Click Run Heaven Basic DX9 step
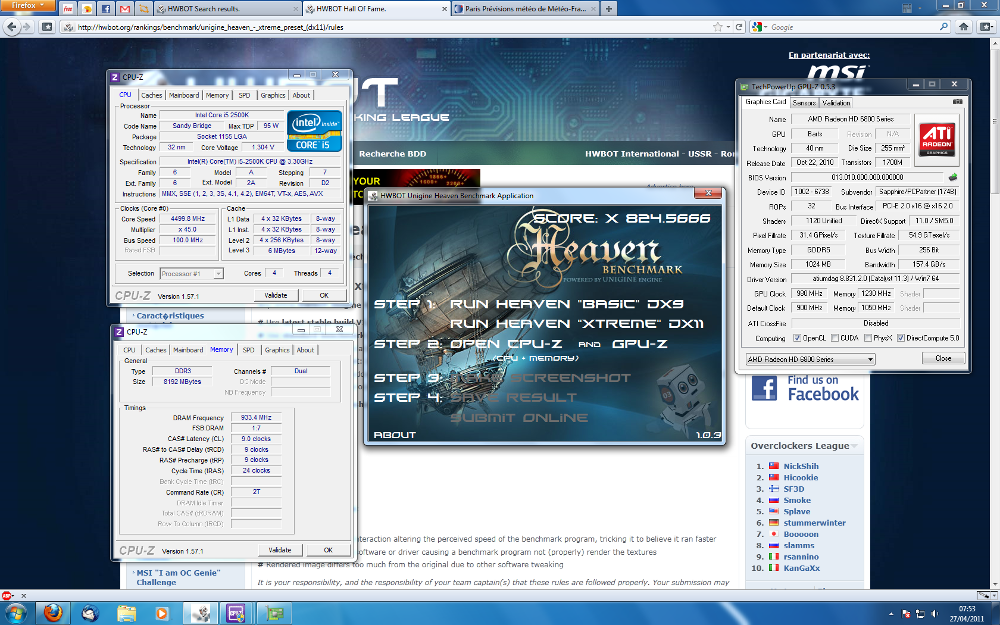1000x625 pixels. point(566,304)
